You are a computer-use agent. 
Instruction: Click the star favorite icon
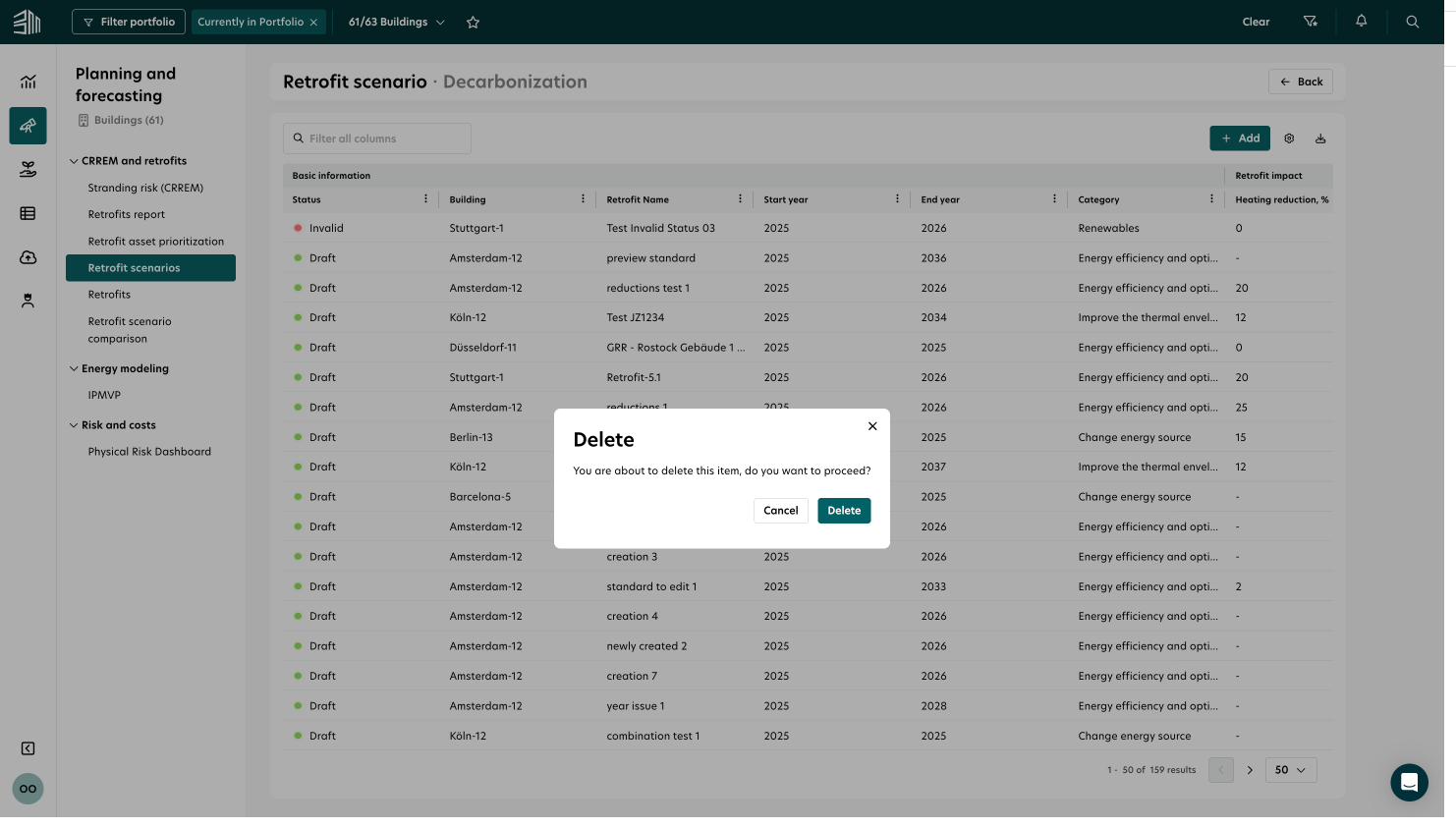(x=473, y=22)
